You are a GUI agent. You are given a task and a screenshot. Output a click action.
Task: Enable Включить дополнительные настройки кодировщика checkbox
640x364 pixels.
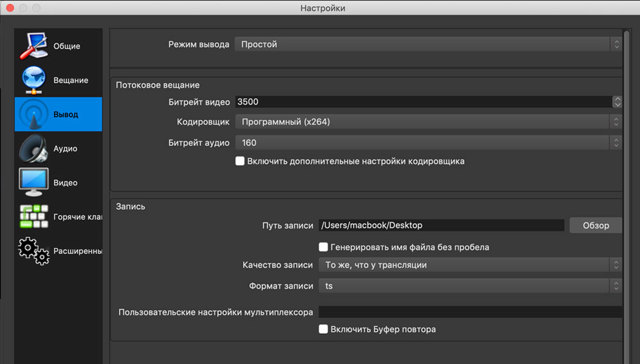(240, 161)
